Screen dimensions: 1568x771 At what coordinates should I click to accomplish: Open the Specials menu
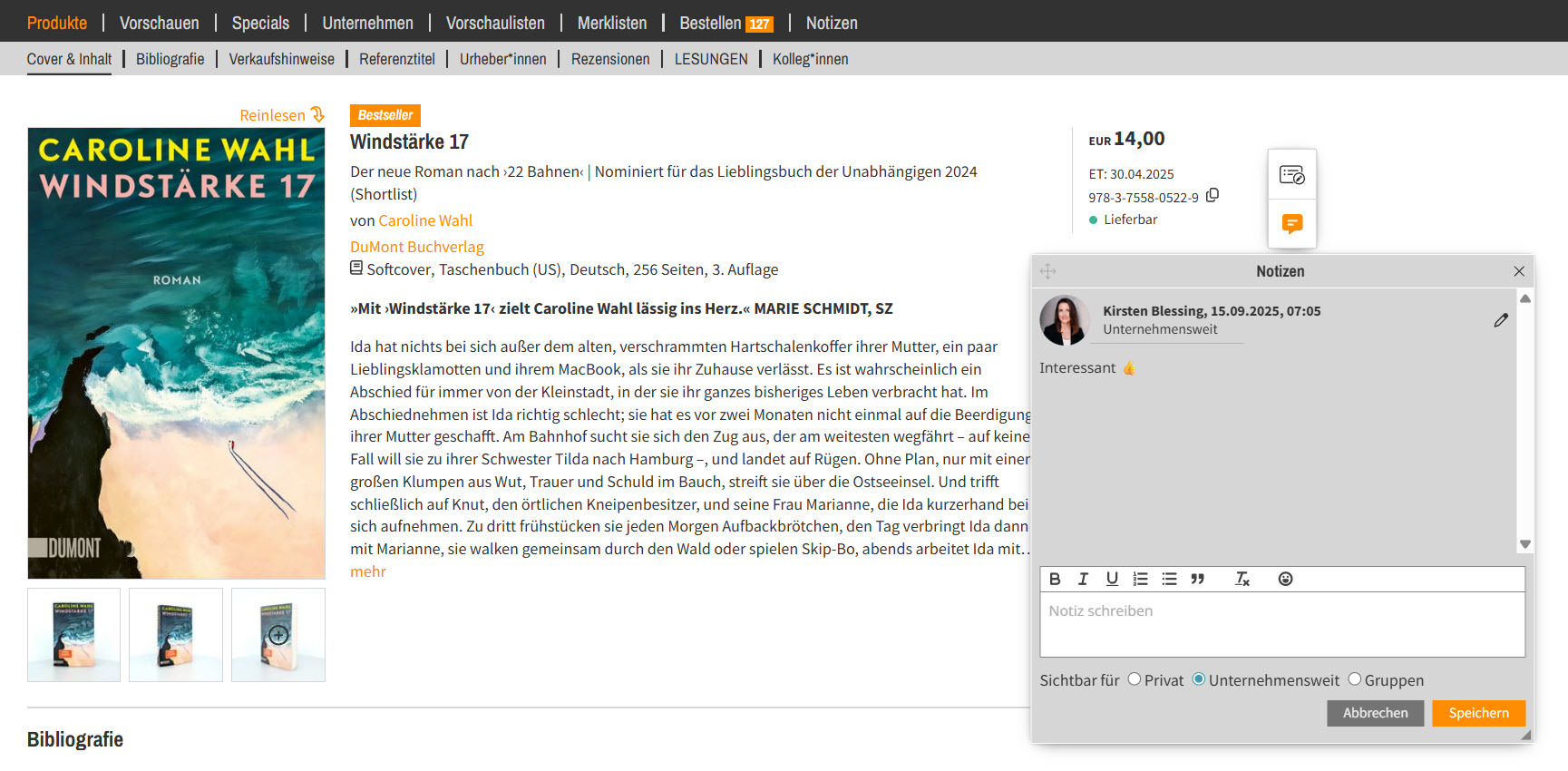tap(260, 23)
